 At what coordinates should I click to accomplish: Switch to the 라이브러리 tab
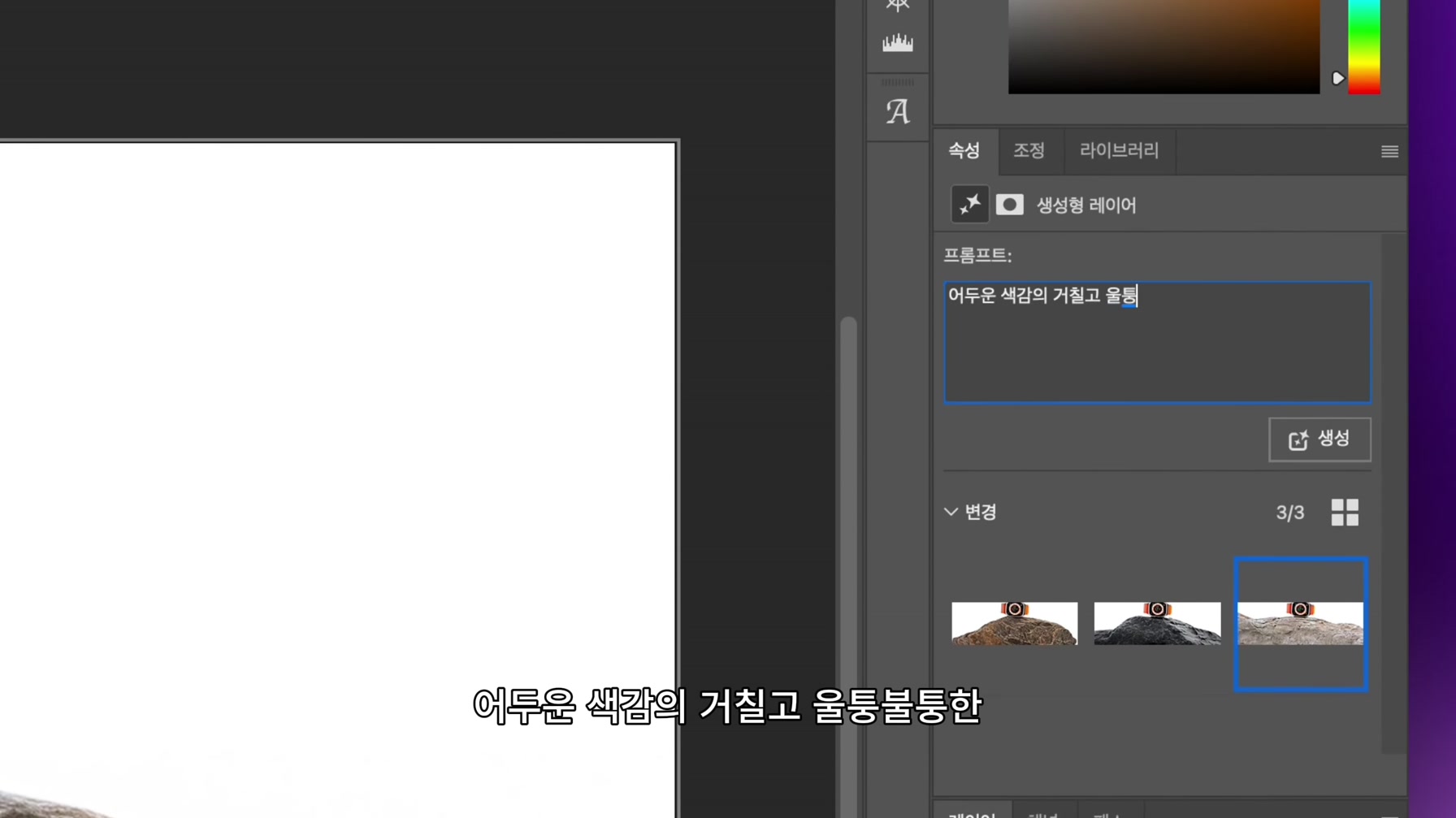(1119, 150)
